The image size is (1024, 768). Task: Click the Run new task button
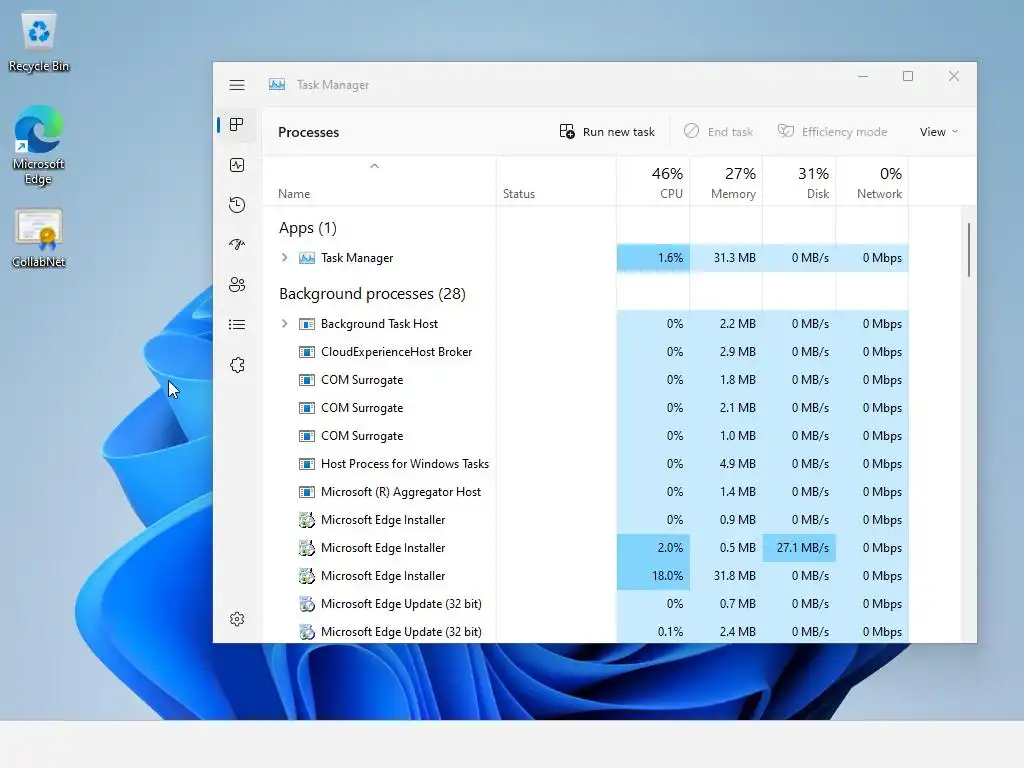tap(607, 132)
